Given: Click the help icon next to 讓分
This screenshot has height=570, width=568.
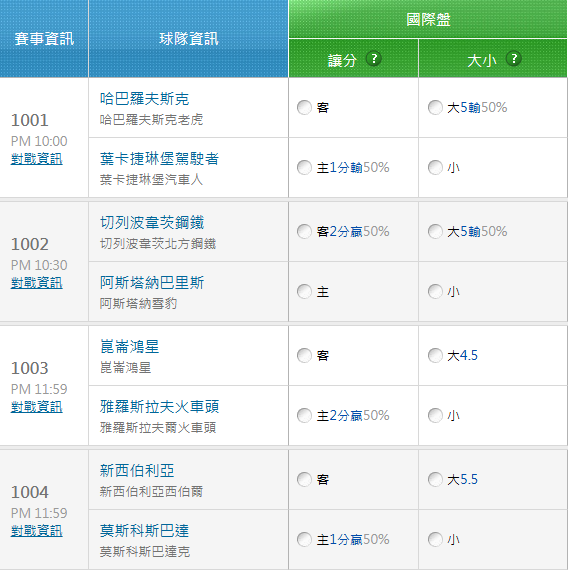Looking at the screenshot, I should coord(373,59).
